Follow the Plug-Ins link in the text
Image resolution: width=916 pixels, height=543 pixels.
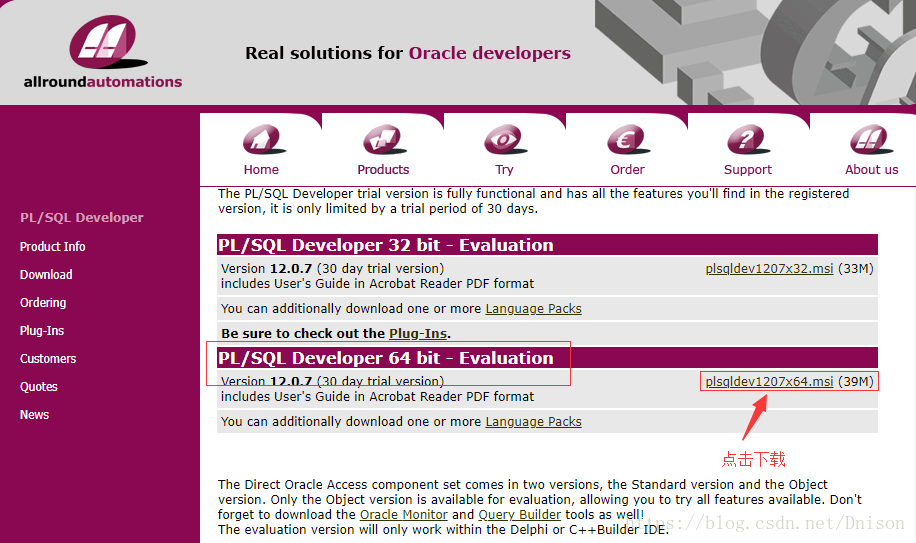pos(418,333)
